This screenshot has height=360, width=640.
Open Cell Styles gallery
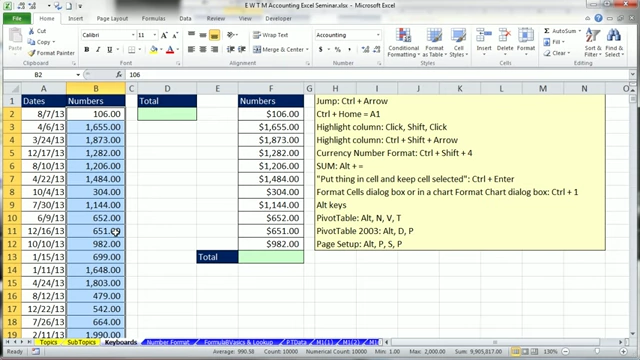pos(458,43)
